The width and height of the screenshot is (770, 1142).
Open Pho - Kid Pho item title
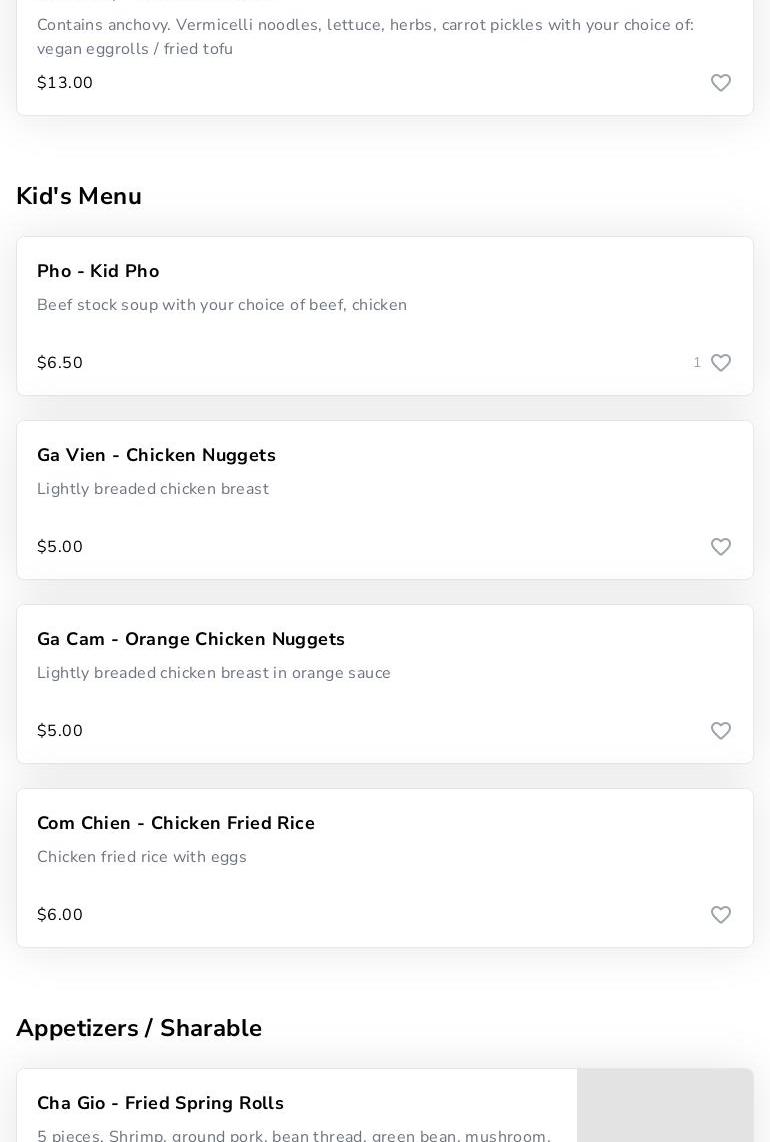(98, 271)
